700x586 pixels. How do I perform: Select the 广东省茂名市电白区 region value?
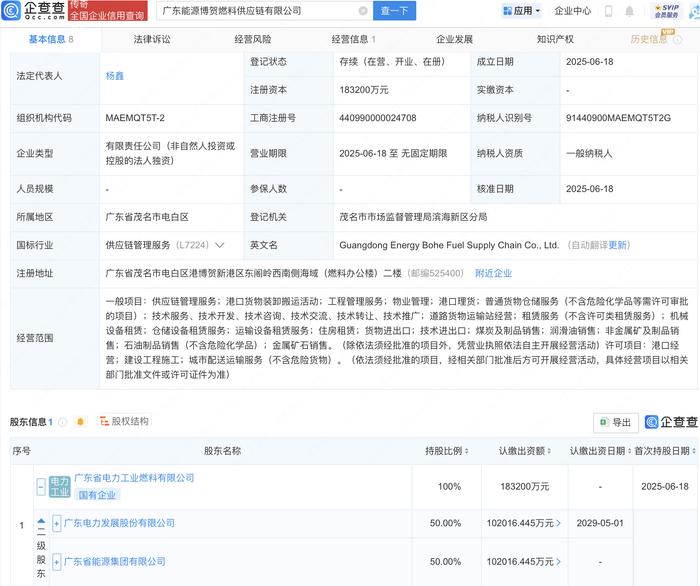(147, 217)
